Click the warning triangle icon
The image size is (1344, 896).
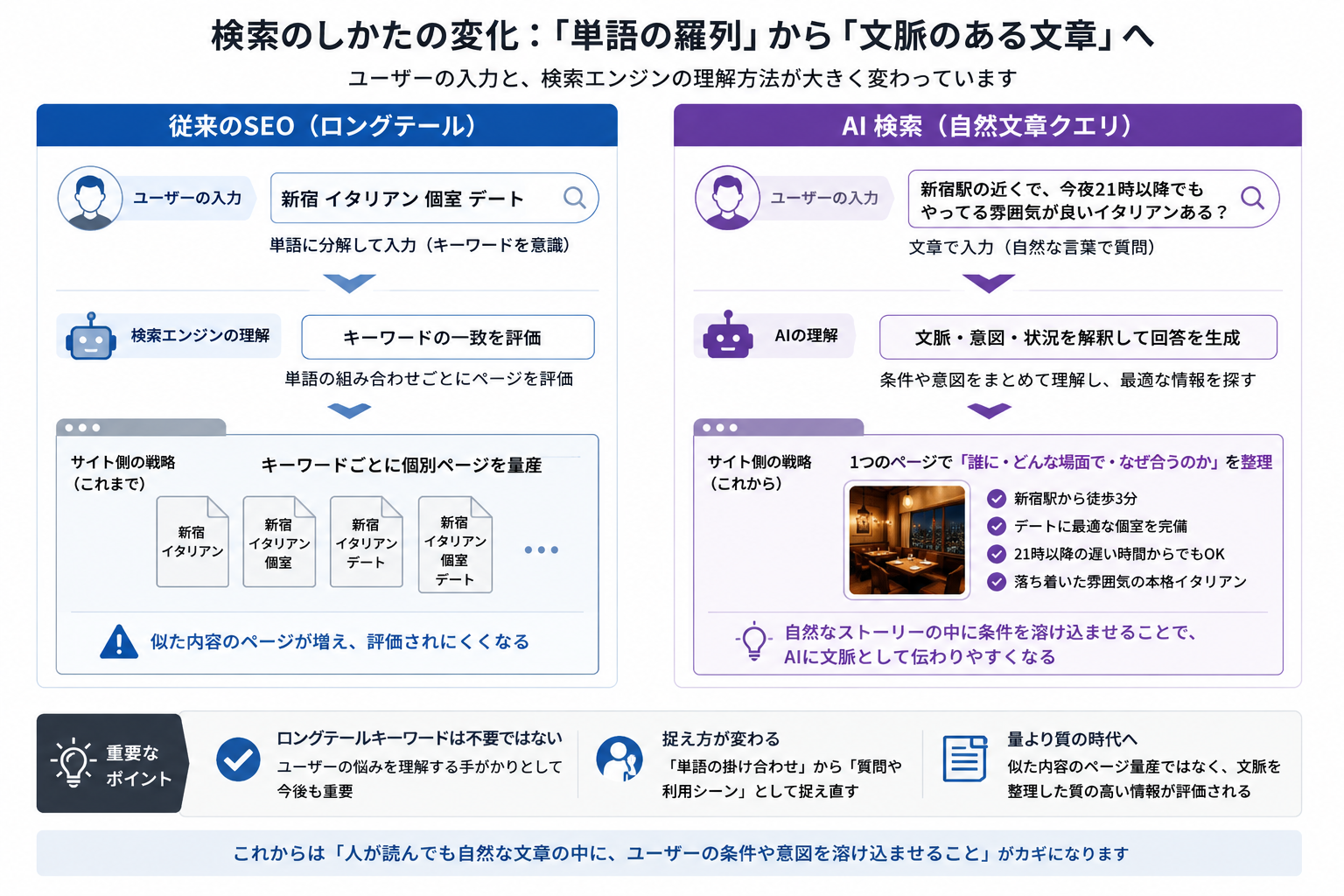click(119, 641)
